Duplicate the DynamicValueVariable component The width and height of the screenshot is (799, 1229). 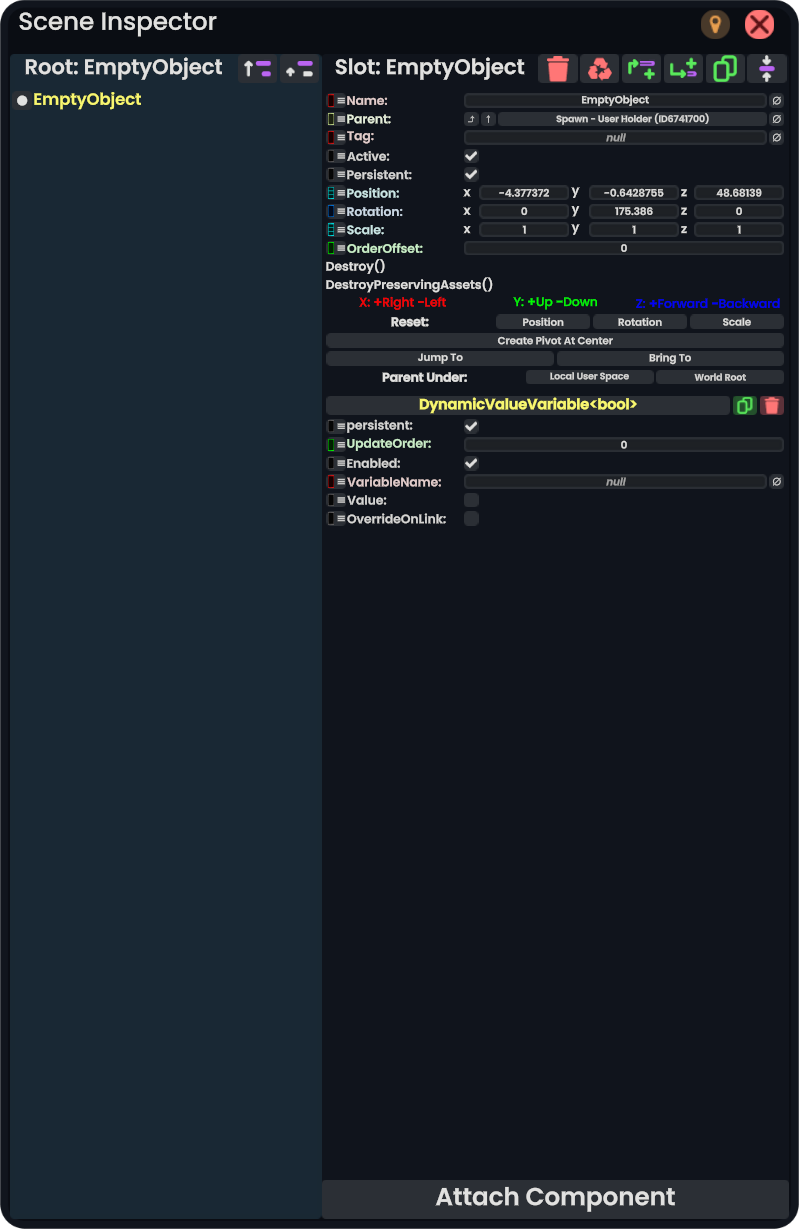[x=744, y=405]
